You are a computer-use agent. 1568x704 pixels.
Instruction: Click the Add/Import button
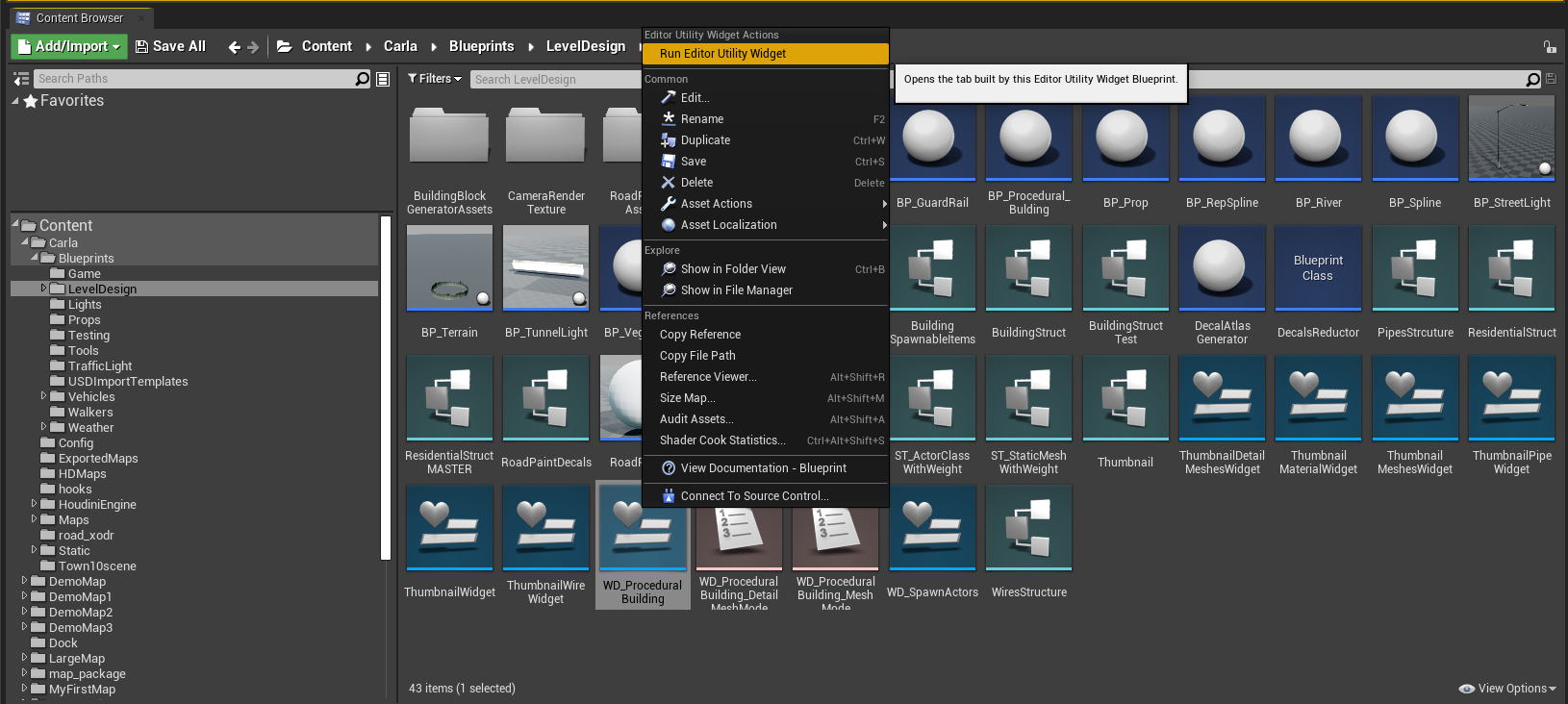tap(68, 46)
